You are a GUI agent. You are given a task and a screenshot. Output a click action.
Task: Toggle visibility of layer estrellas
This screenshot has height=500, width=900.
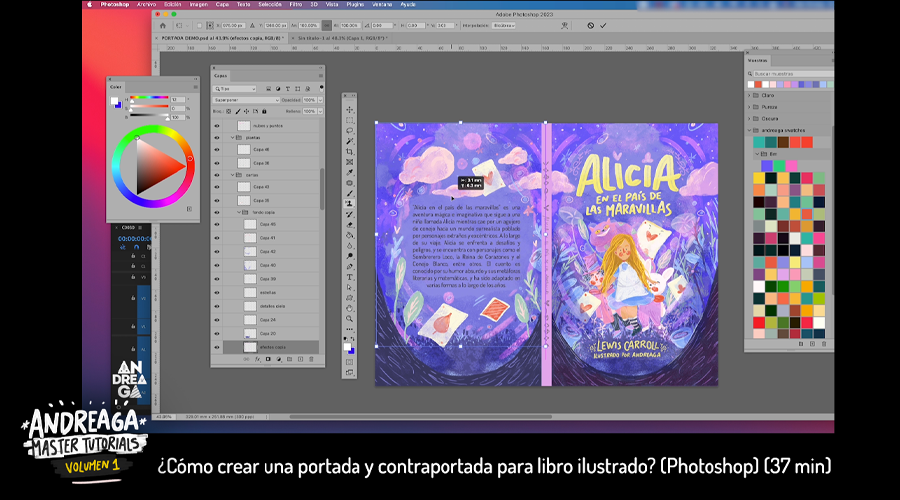(x=216, y=291)
